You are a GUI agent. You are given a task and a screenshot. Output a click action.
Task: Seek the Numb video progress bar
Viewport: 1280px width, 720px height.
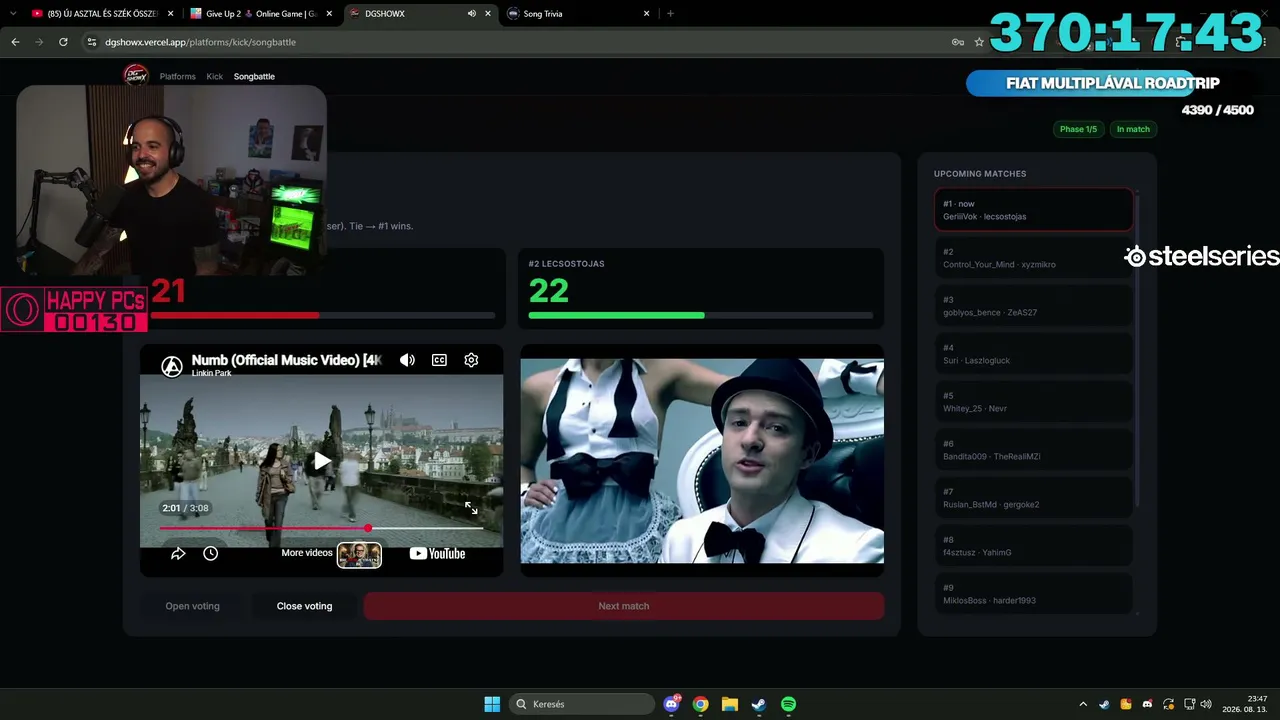click(x=321, y=528)
